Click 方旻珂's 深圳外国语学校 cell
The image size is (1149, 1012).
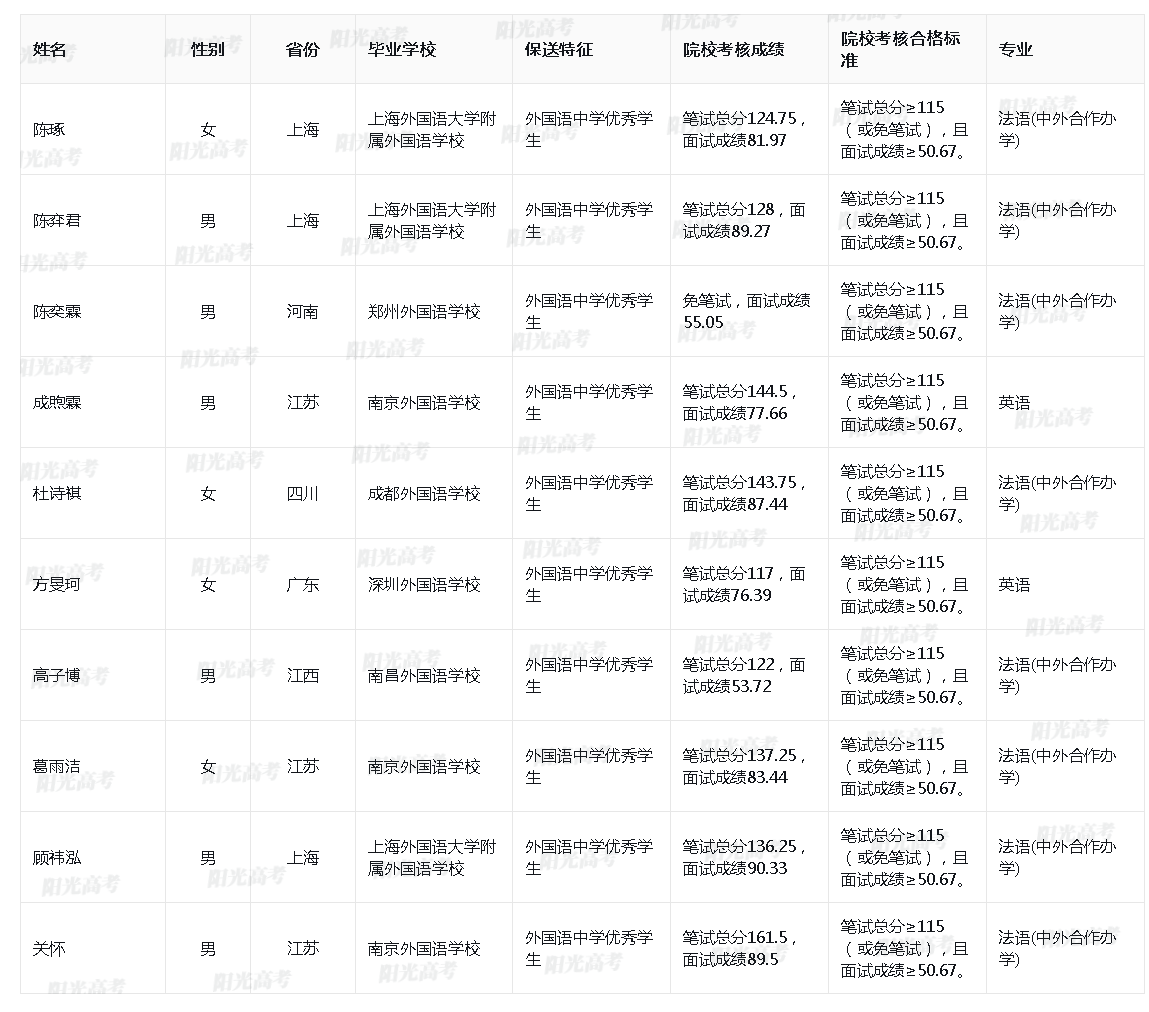(429, 584)
